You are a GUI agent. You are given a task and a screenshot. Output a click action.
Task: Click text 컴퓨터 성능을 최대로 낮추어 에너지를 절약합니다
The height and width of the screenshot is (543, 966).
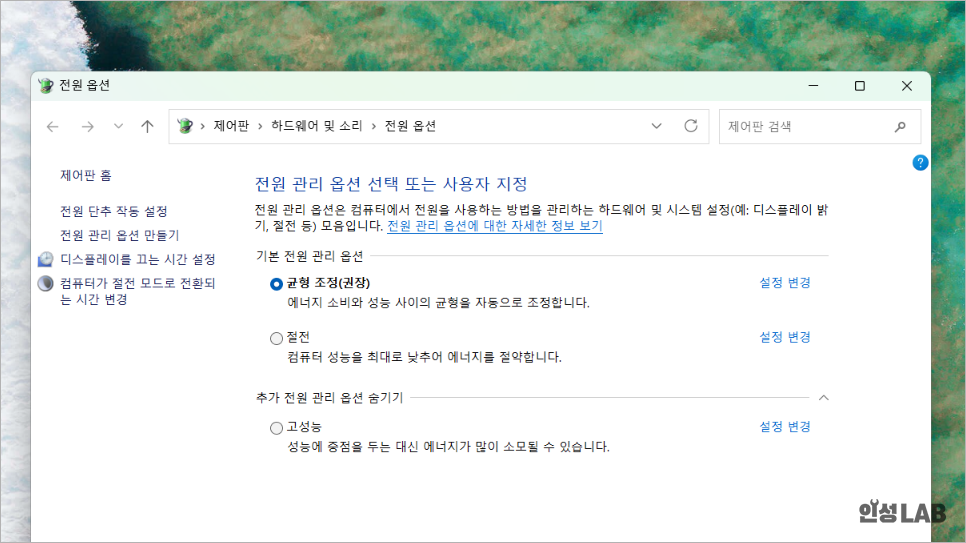(x=424, y=357)
